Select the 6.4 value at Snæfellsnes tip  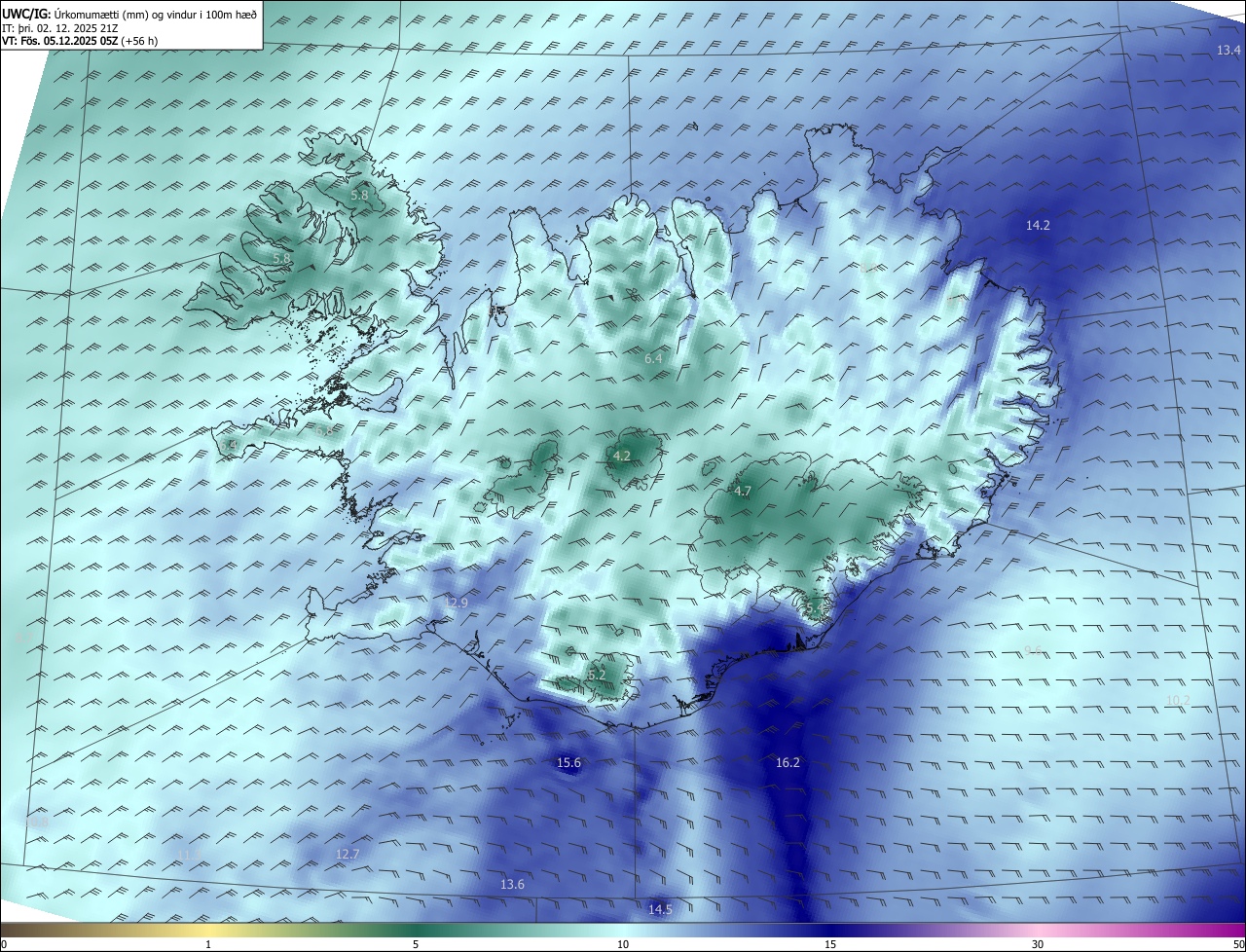pyautogui.click(x=230, y=445)
